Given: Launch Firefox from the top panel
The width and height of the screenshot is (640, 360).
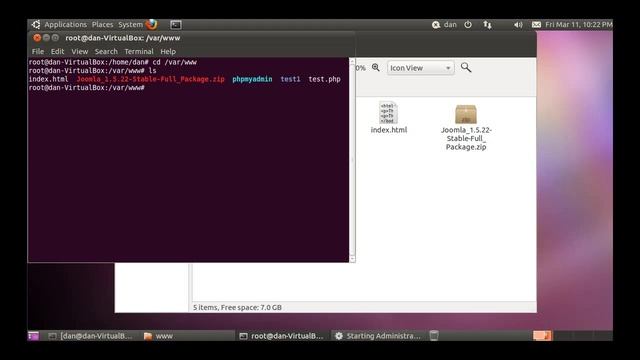Looking at the screenshot, I should 151,24.
